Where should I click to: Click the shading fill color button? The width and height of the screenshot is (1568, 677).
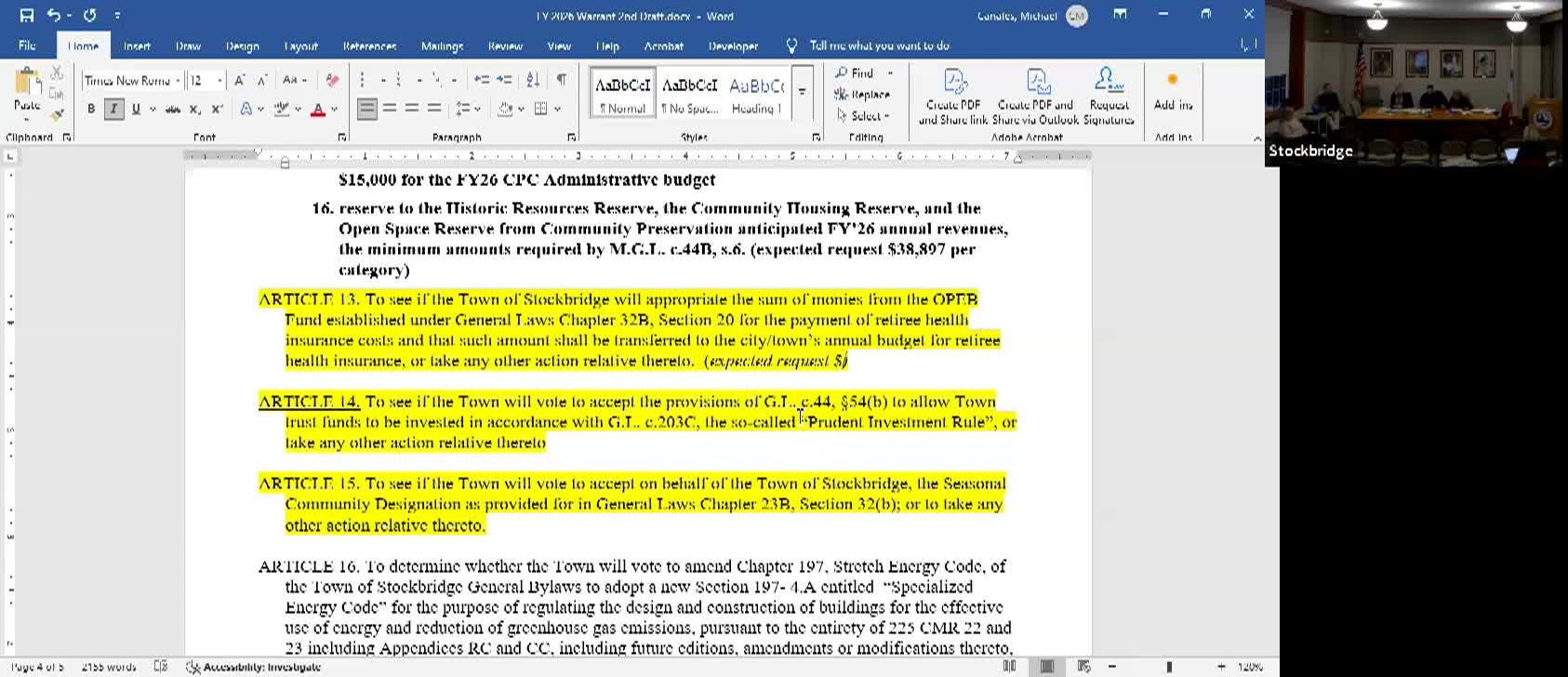tap(505, 109)
